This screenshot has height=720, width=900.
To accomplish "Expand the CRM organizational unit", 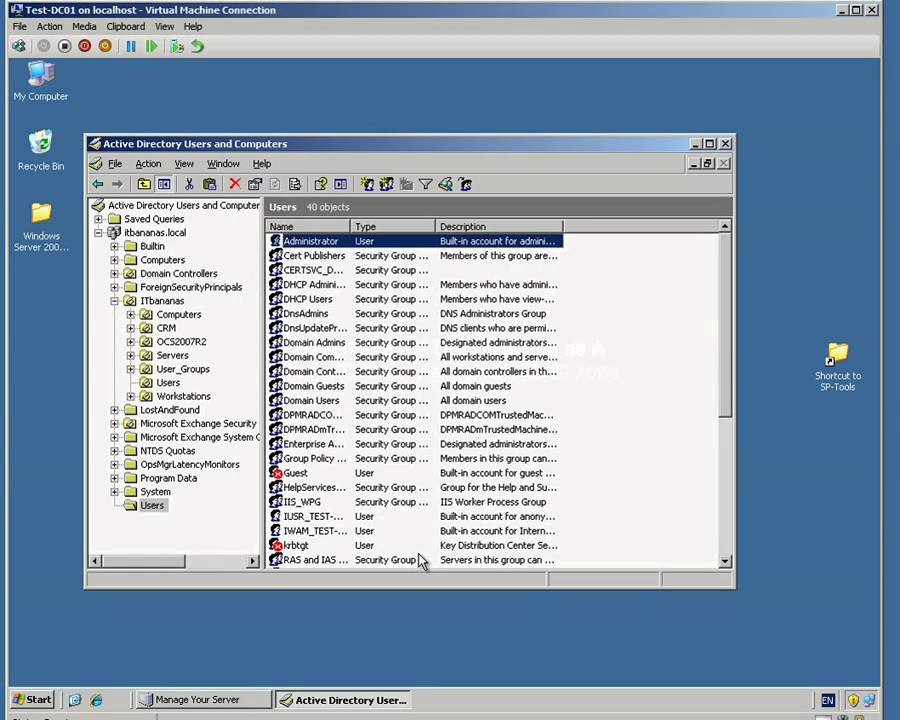I will tap(131, 328).
